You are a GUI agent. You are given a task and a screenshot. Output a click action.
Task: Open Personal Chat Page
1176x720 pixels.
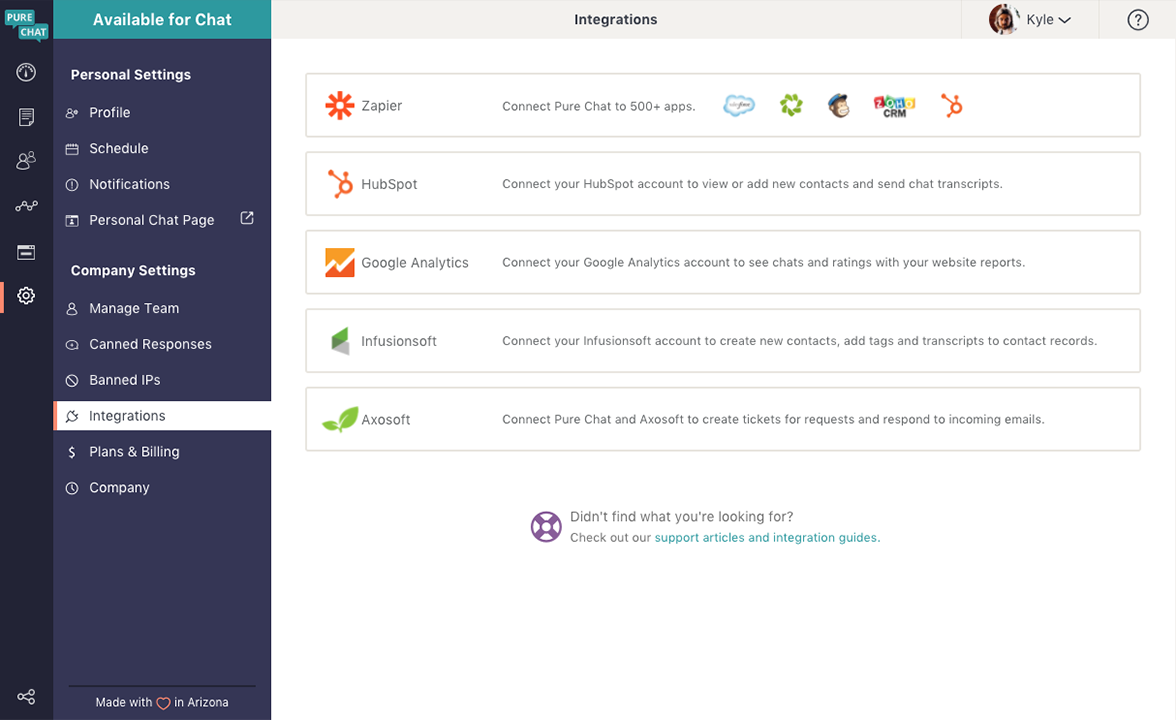click(152, 220)
